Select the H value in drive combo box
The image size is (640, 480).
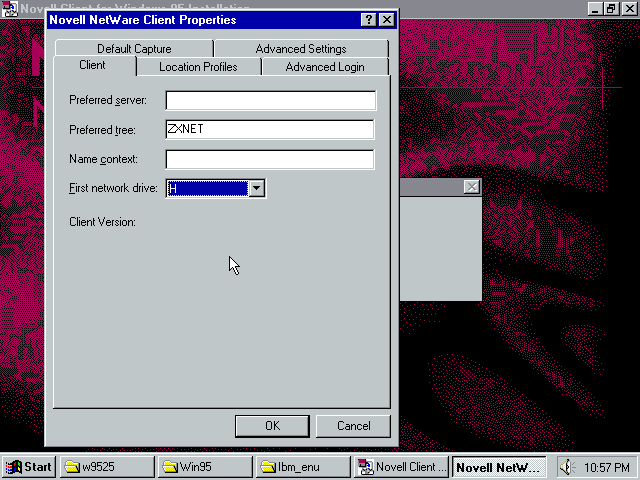[x=207, y=188]
